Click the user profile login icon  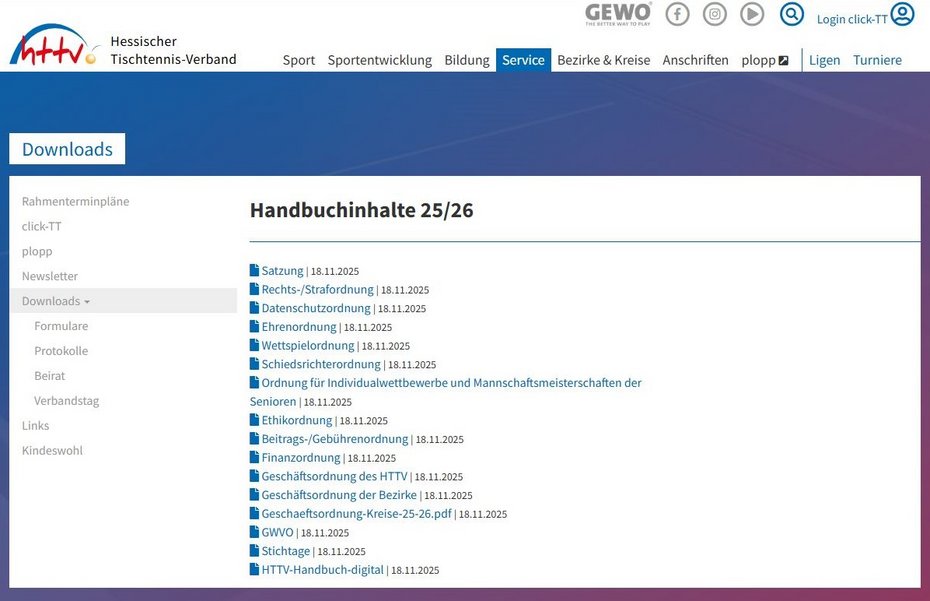tap(903, 14)
